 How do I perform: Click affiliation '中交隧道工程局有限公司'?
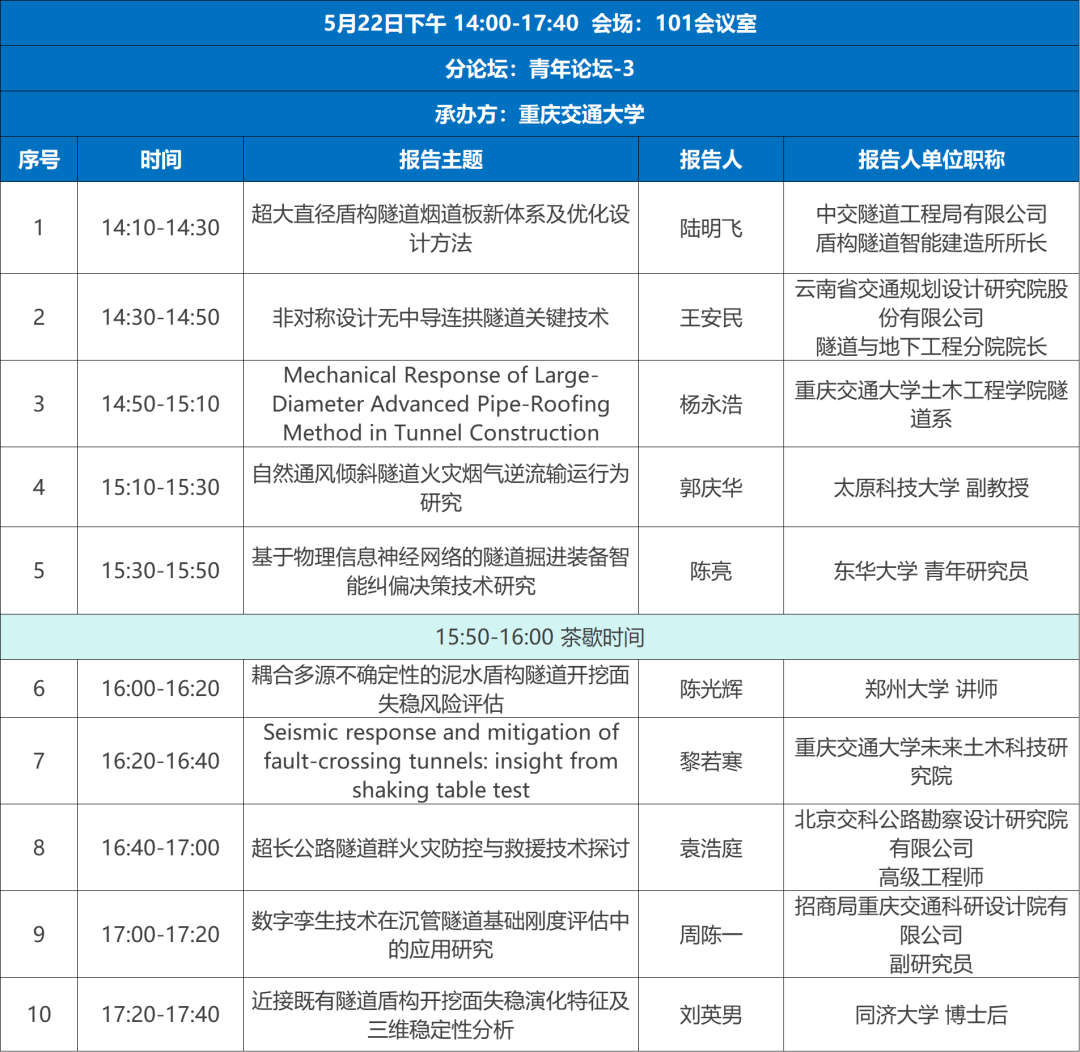931,214
